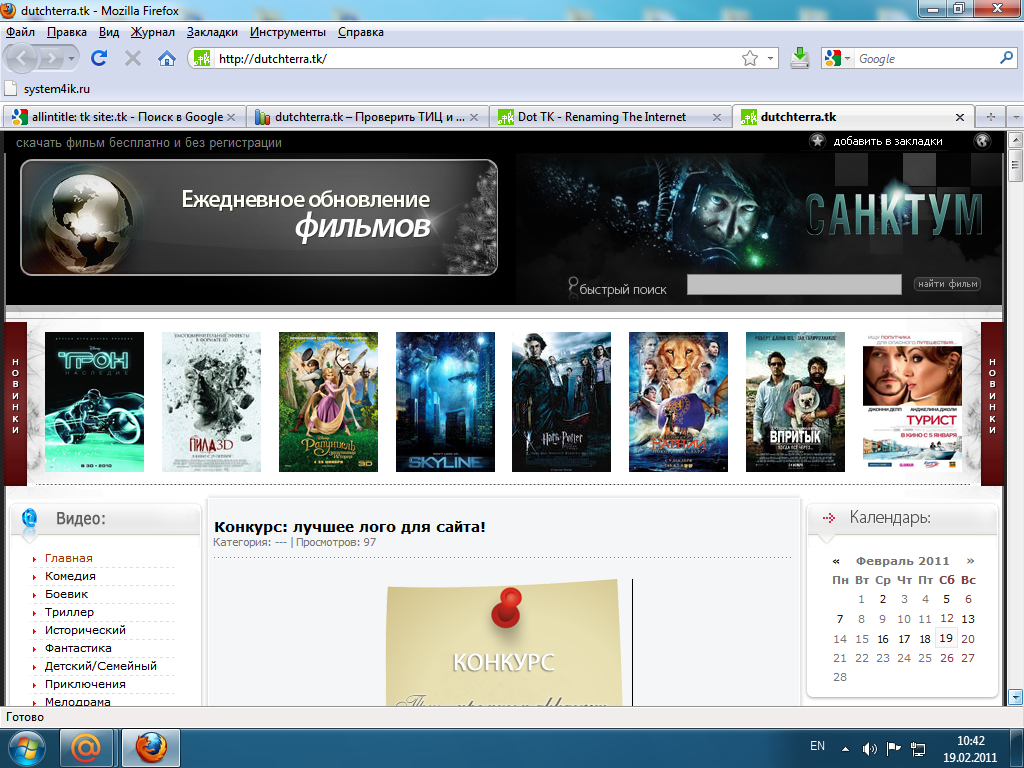Image resolution: width=1024 pixels, height=768 pixels.
Task: Switch to Dot TK Renaming The Internet tab
Action: point(611,117)
